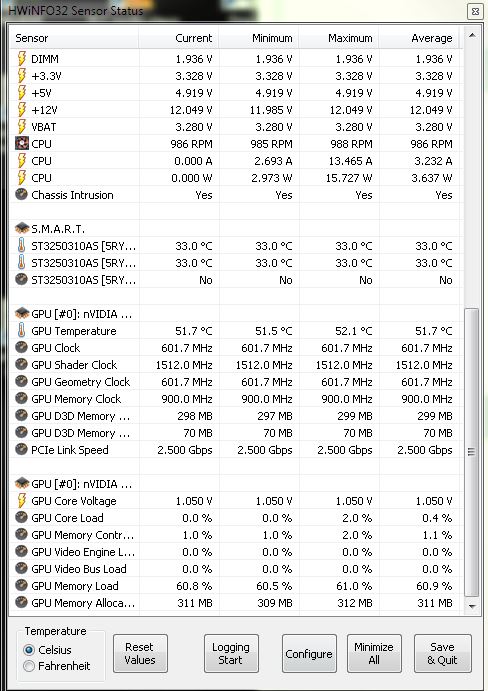Viewport: 488px width, 691px height.
Task: Click Save & Quit button
Action: coord(443,654)
